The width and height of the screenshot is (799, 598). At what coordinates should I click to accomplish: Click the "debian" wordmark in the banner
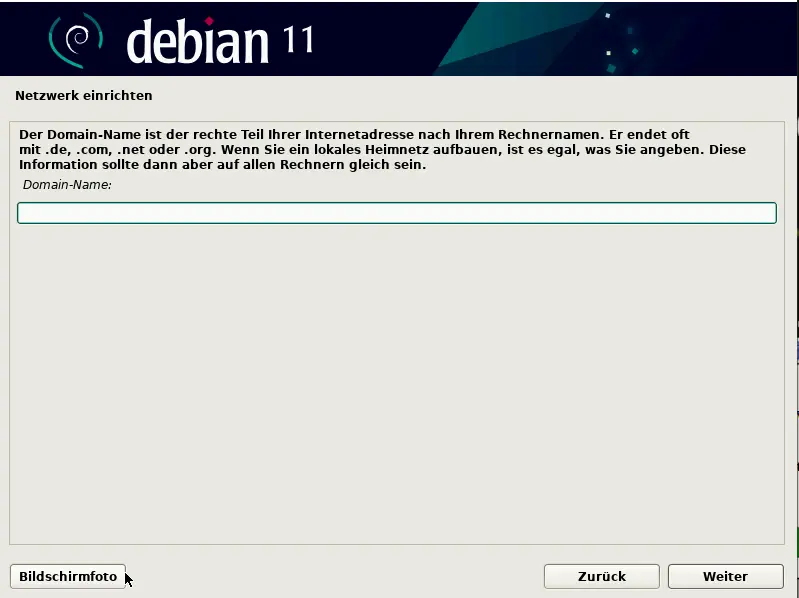tap(198, 42)
